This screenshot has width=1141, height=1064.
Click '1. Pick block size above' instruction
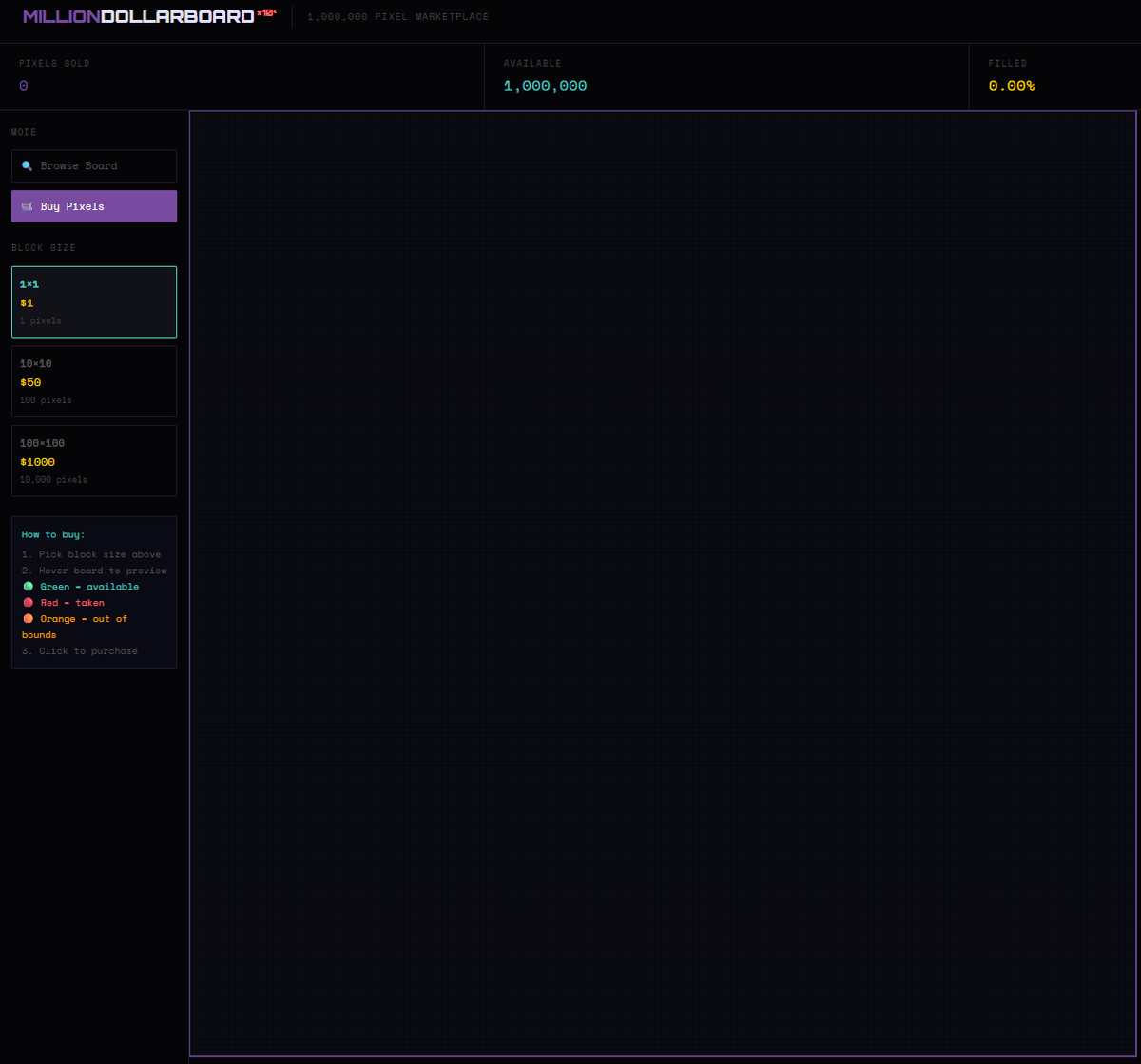click(91, 554)
